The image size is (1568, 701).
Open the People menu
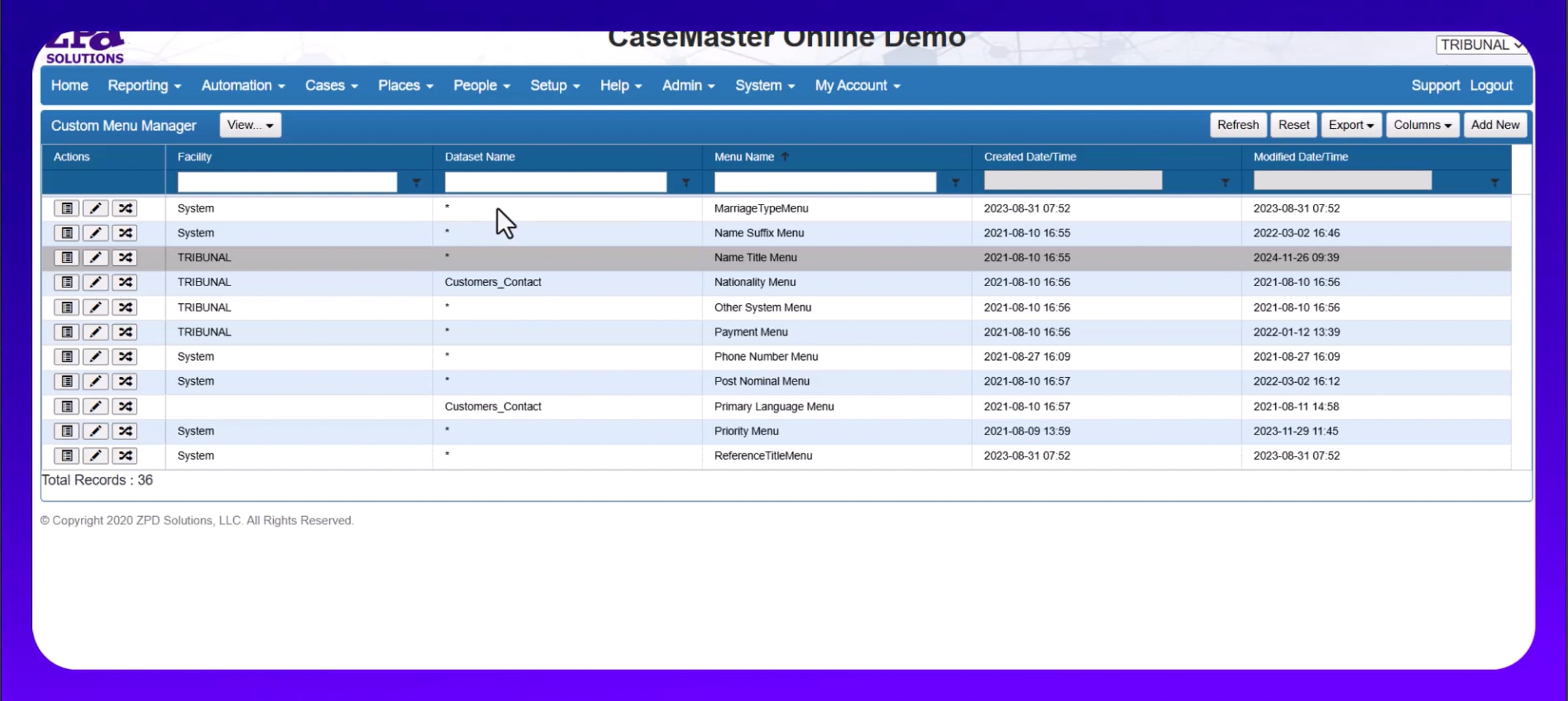(482, 86)
